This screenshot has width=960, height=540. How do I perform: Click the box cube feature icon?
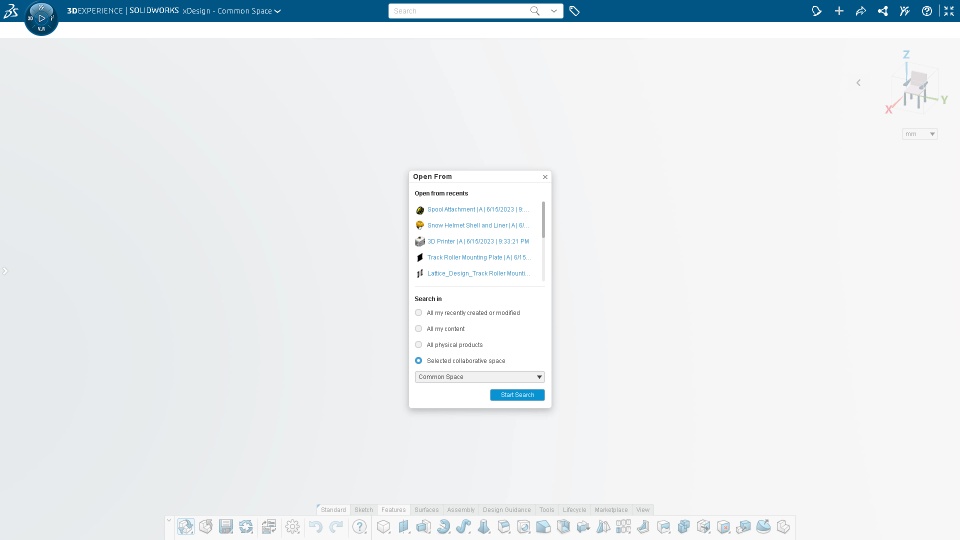(x=383, y=527)
